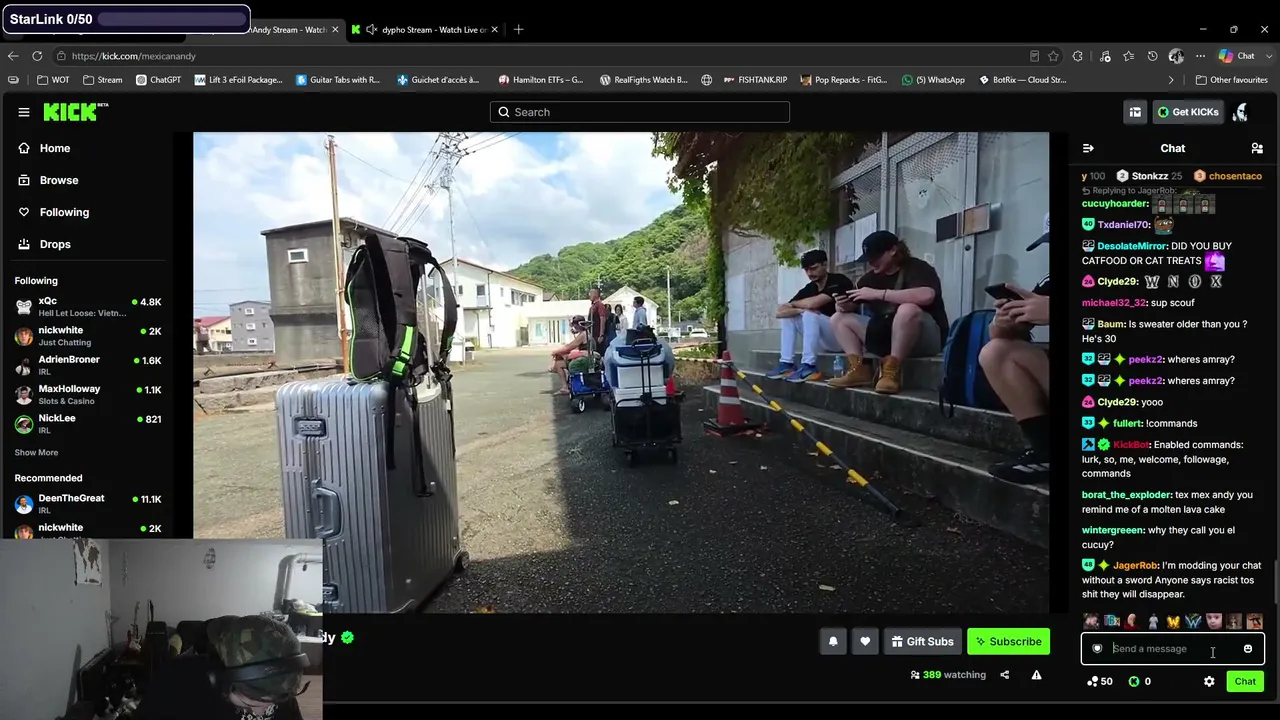Screen dimensions: 1280x720
Task: Turn on stream notifications with the bell
Action: click(833, 641)
